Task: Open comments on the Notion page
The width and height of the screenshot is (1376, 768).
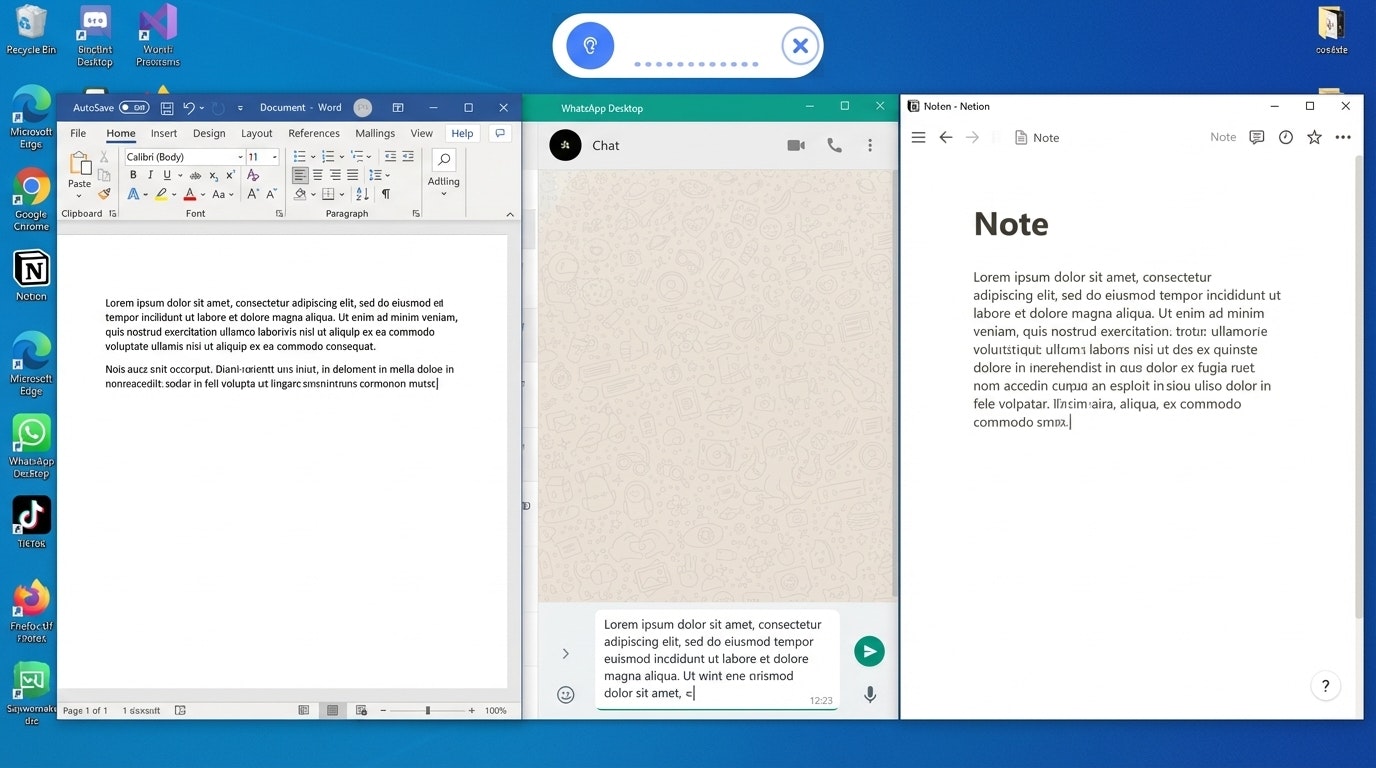Action: point(1257,137)
